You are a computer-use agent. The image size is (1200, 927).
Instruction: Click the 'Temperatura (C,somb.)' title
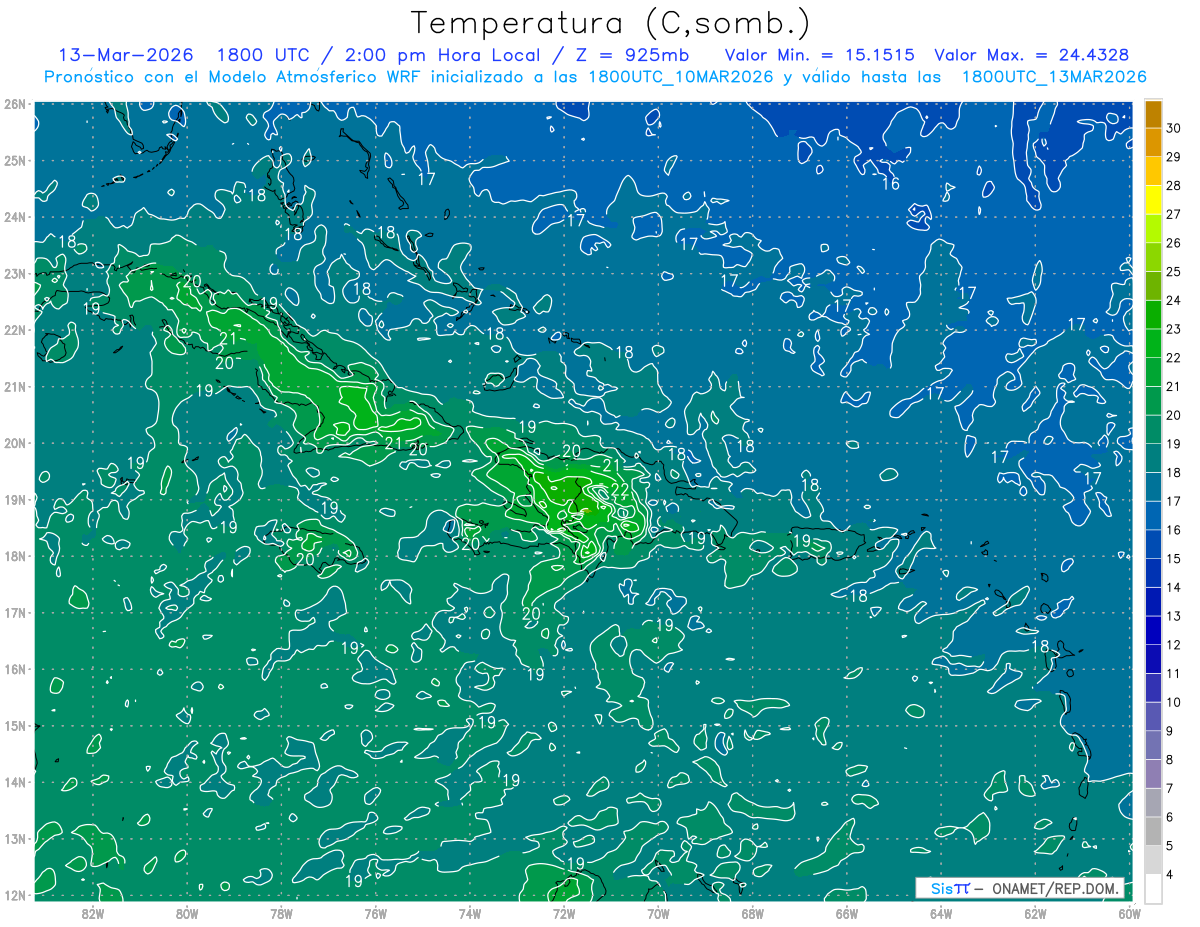coord(611,23)
